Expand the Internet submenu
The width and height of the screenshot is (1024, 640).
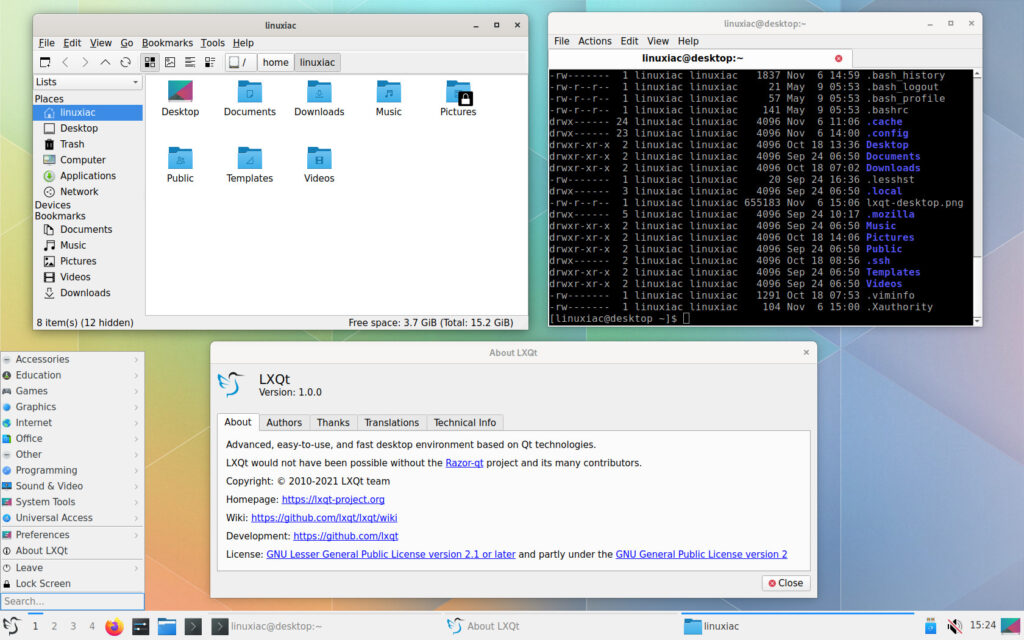(72, 423)
